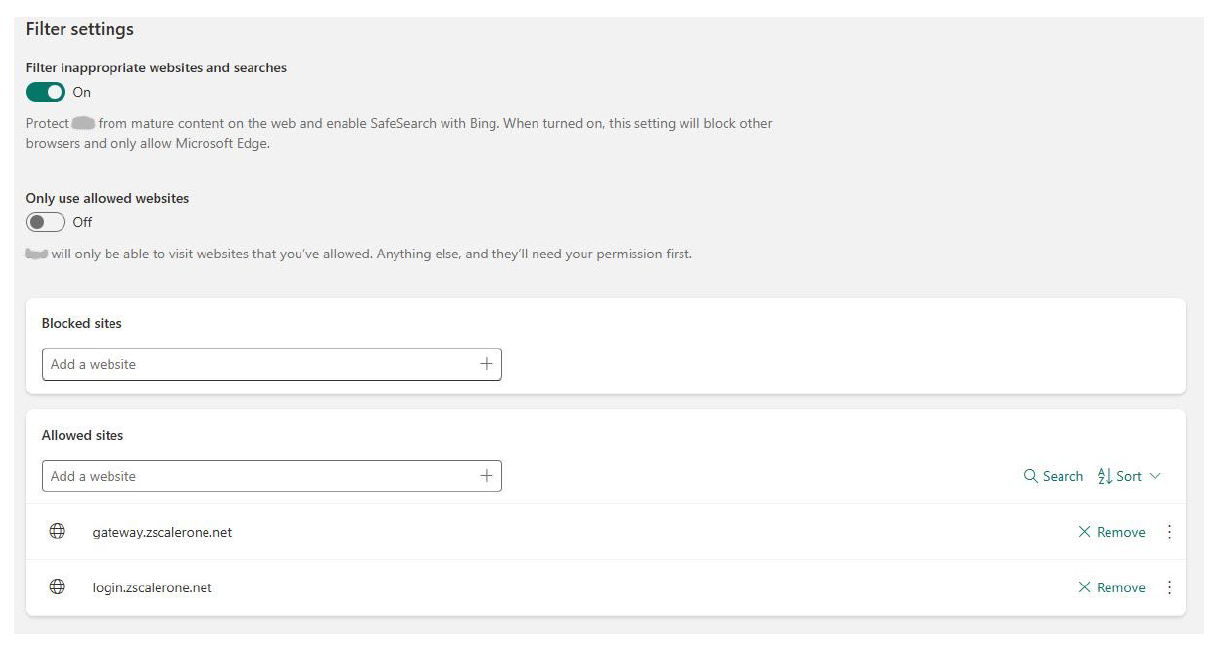1219x646 pixels.
Task: Click the globe icon for gateway.zscalerone.net
Action: coord(57,532)
